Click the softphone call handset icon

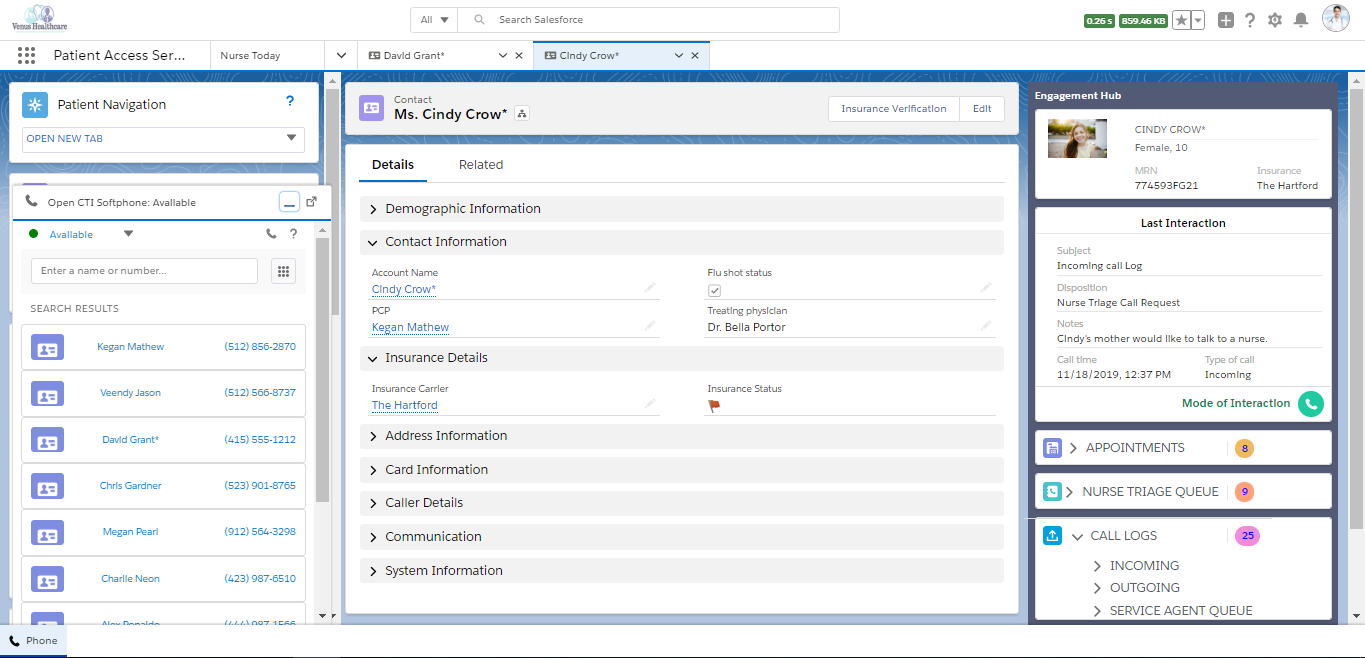click(x=272, y=234)
